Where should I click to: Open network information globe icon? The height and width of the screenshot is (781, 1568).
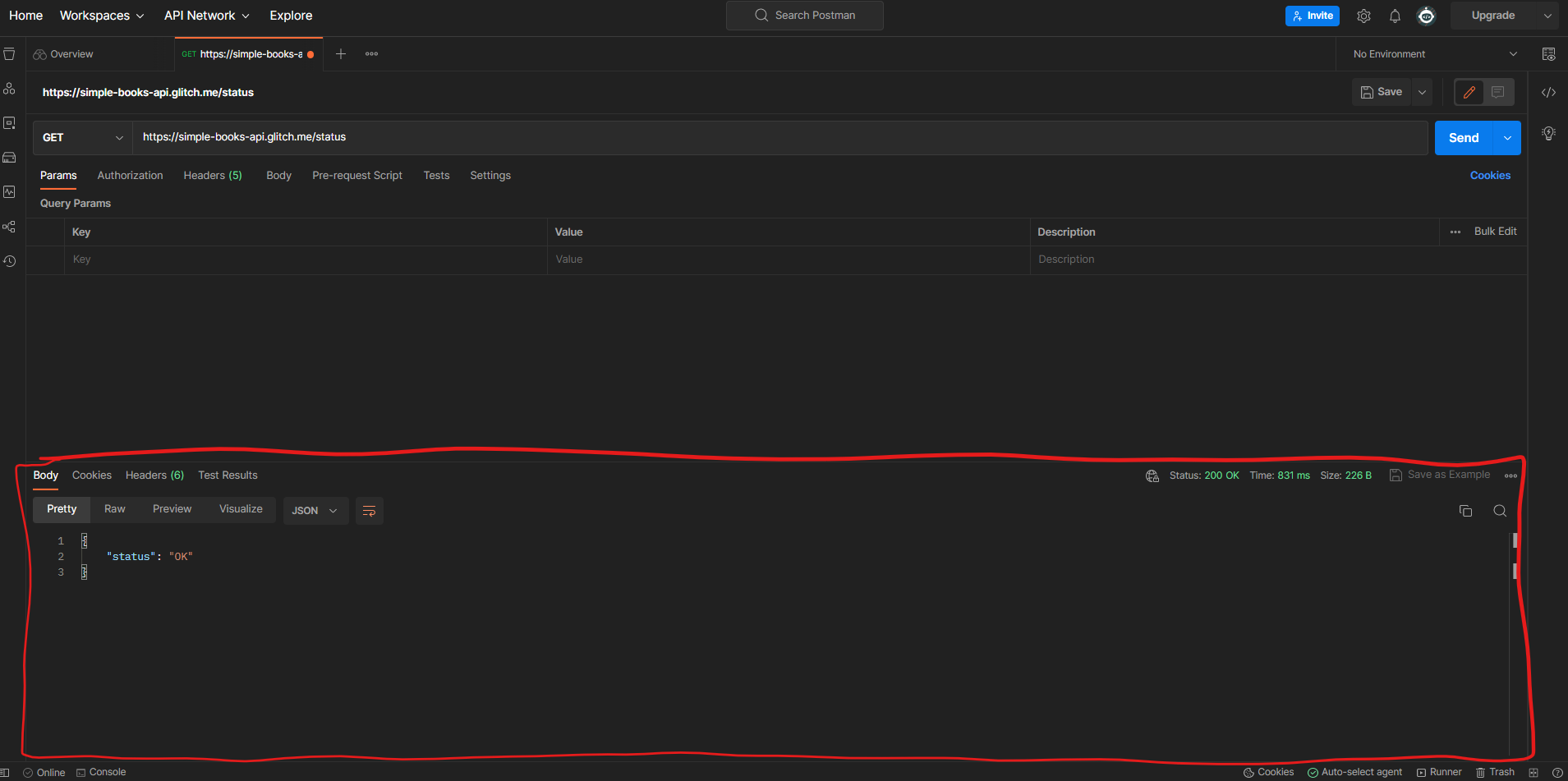tap(1152, 475)
